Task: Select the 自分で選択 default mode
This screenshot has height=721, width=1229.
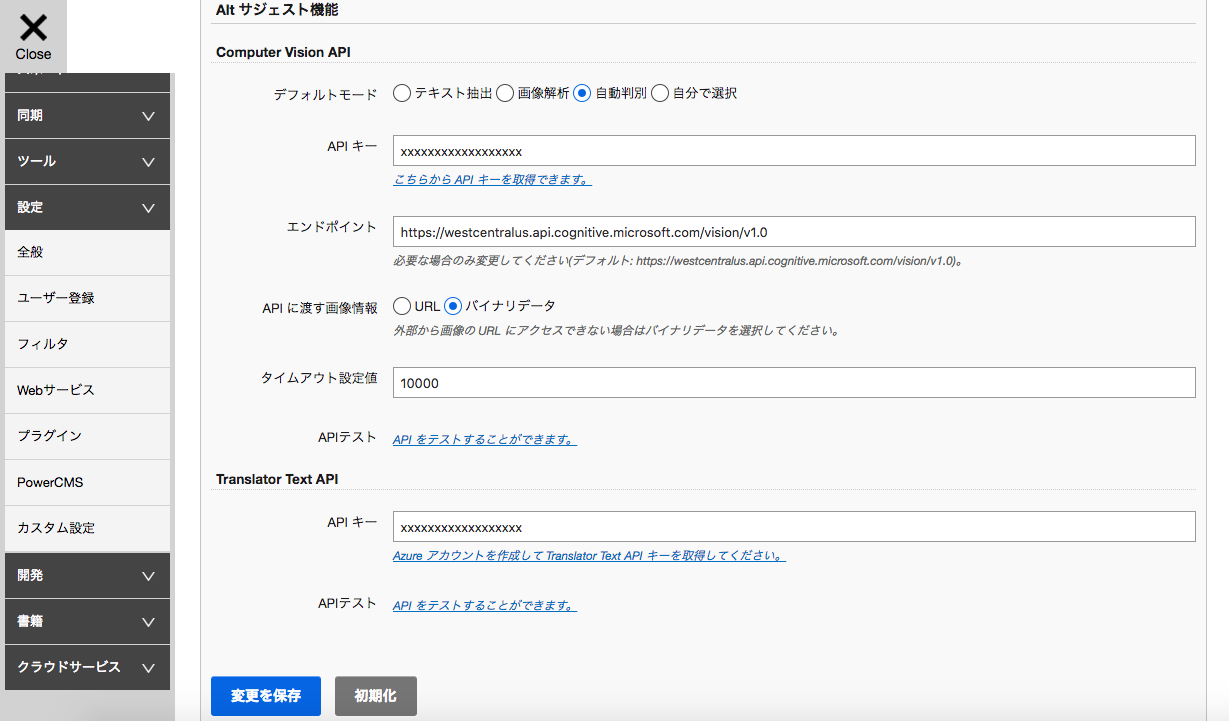Action: point(660,93)
